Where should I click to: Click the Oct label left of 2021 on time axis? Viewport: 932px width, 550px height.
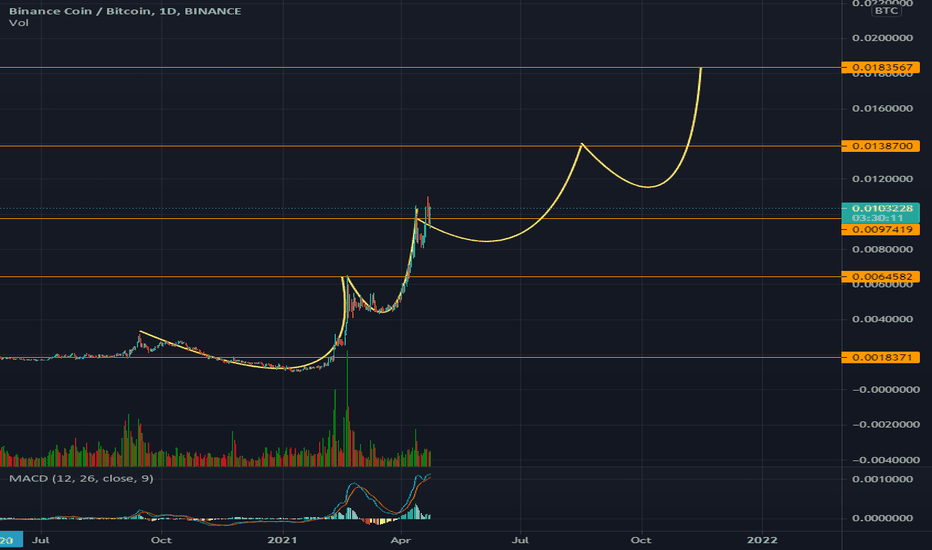[161, 540]
